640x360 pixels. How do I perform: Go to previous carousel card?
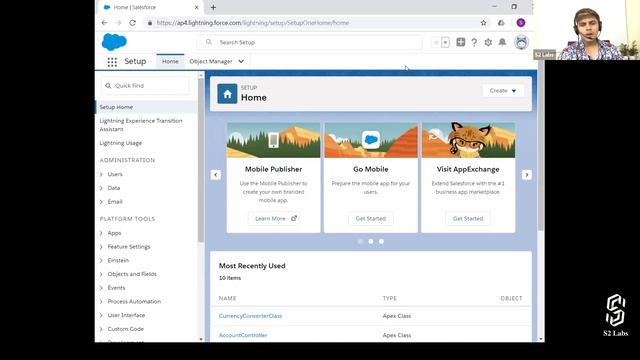click(216, 175)
